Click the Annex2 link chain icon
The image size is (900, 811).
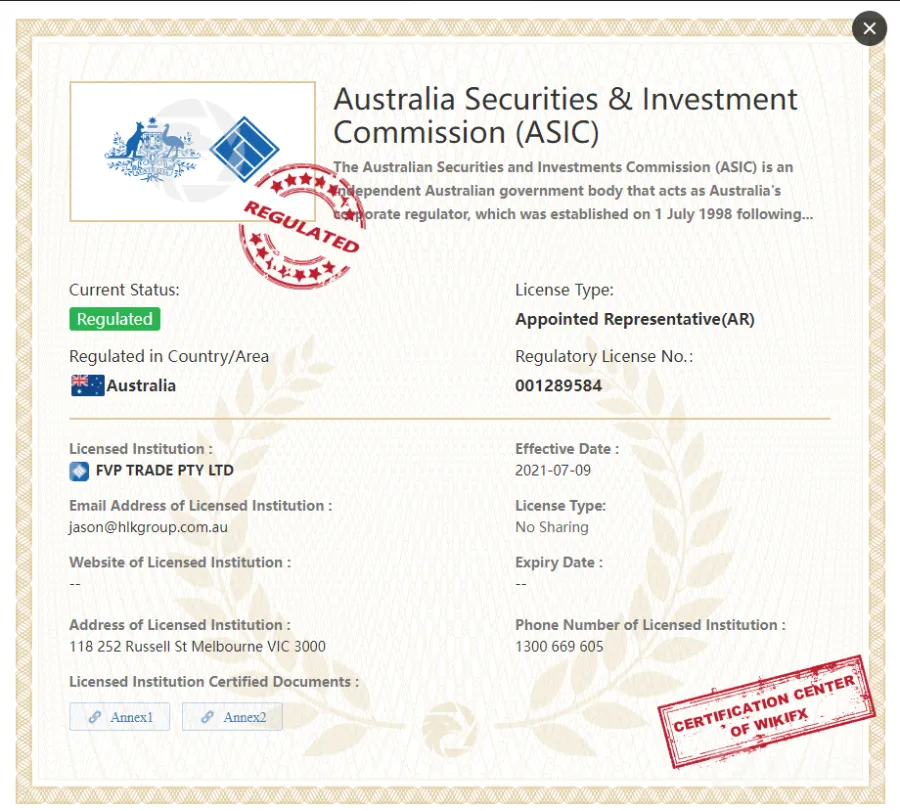pyautogui.click(x=207, y=717)
